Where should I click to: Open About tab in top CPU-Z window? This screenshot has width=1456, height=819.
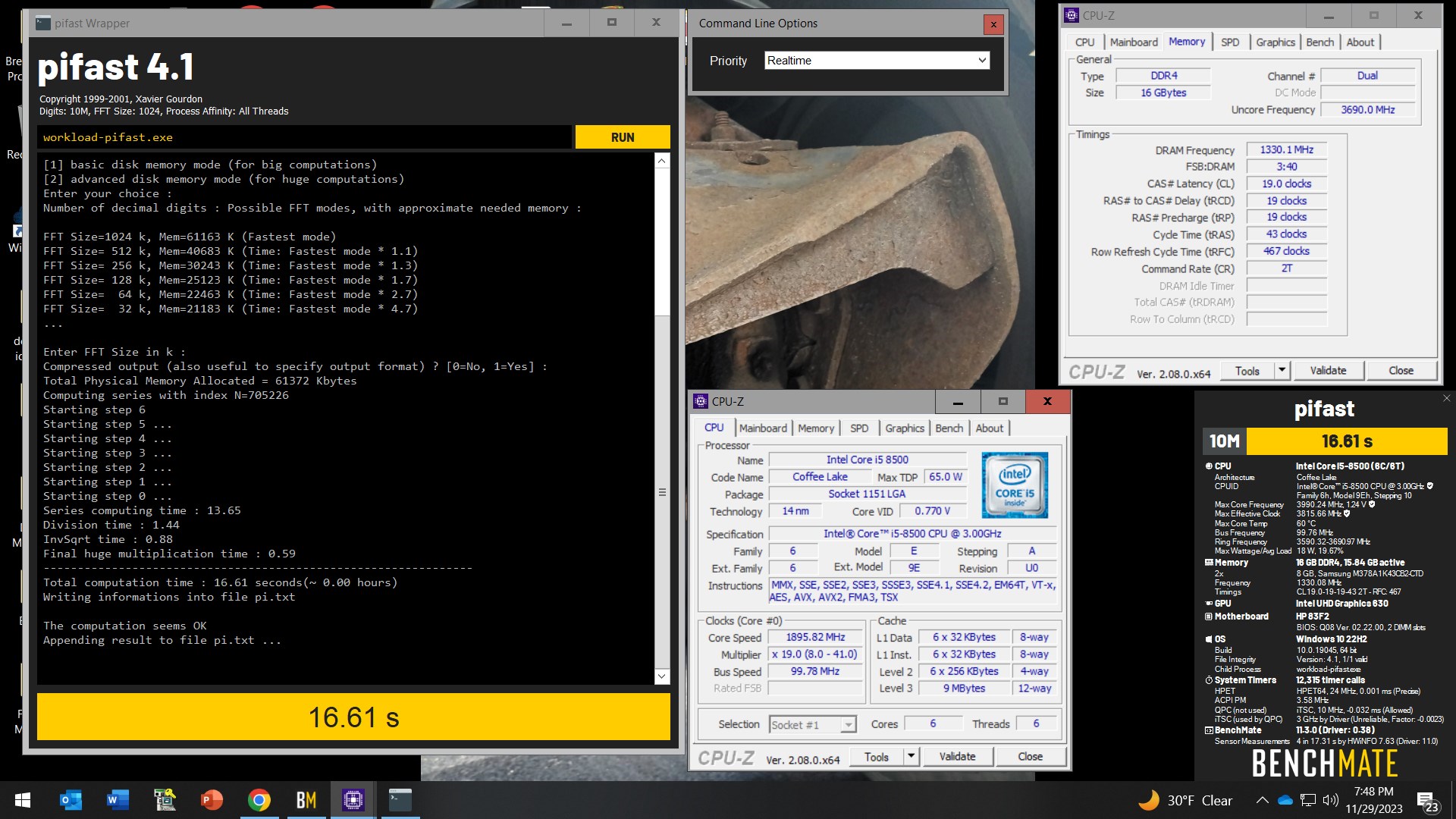(1360, 42)
